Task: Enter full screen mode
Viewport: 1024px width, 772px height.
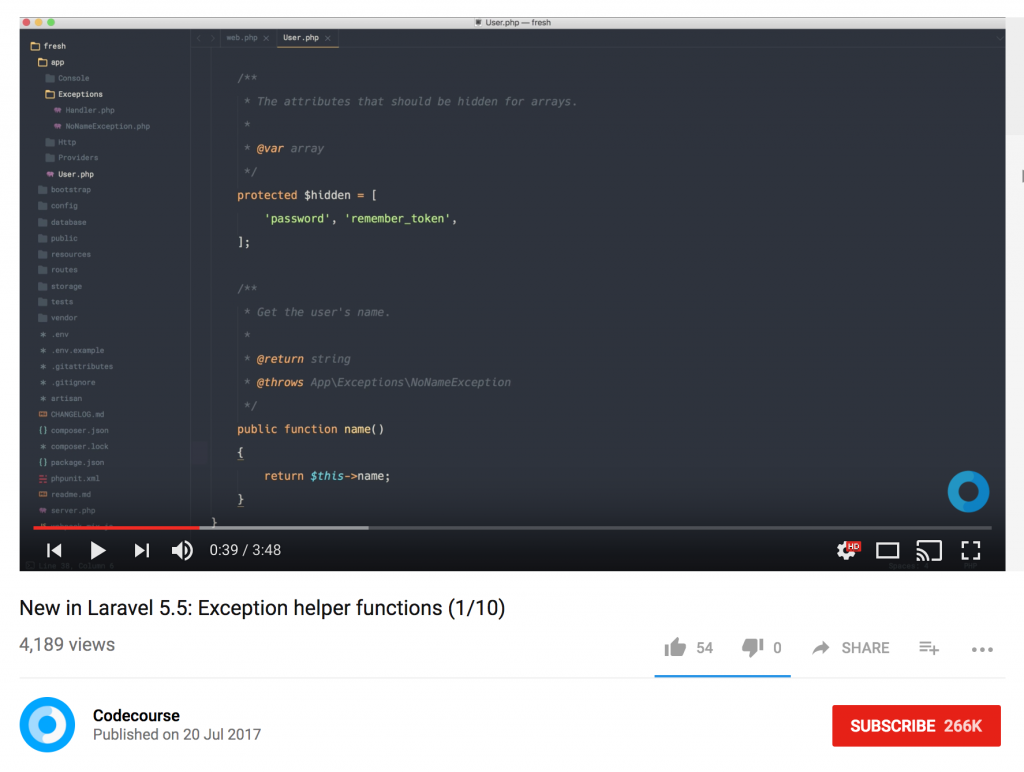Action: 970,550
